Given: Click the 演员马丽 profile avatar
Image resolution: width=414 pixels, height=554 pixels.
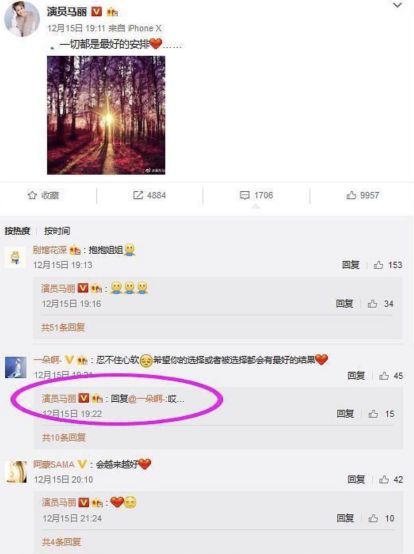Looking at the screenshot, I should [22, 19].
